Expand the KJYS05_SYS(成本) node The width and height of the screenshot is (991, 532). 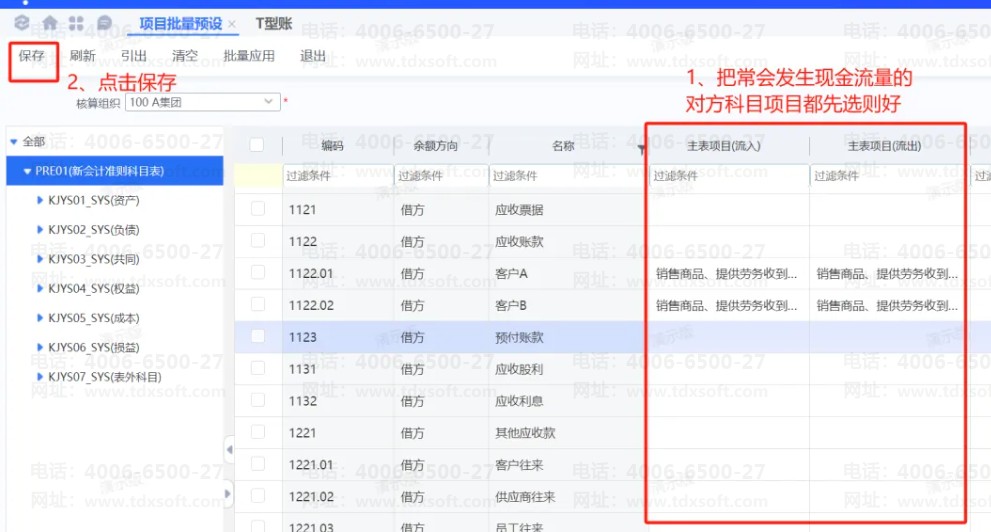click(x=40, y=318)
